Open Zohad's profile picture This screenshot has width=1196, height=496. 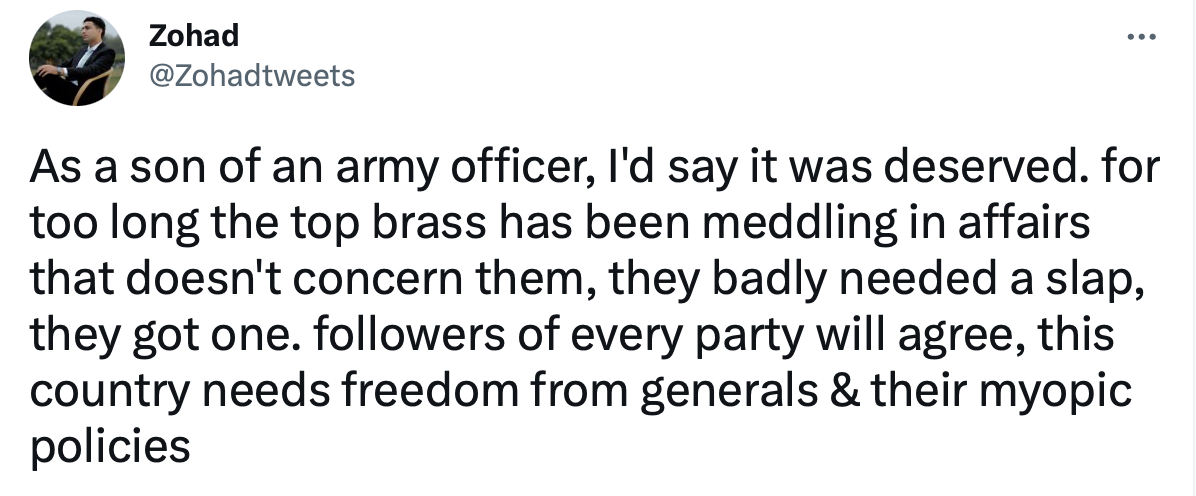coord(76,58)
